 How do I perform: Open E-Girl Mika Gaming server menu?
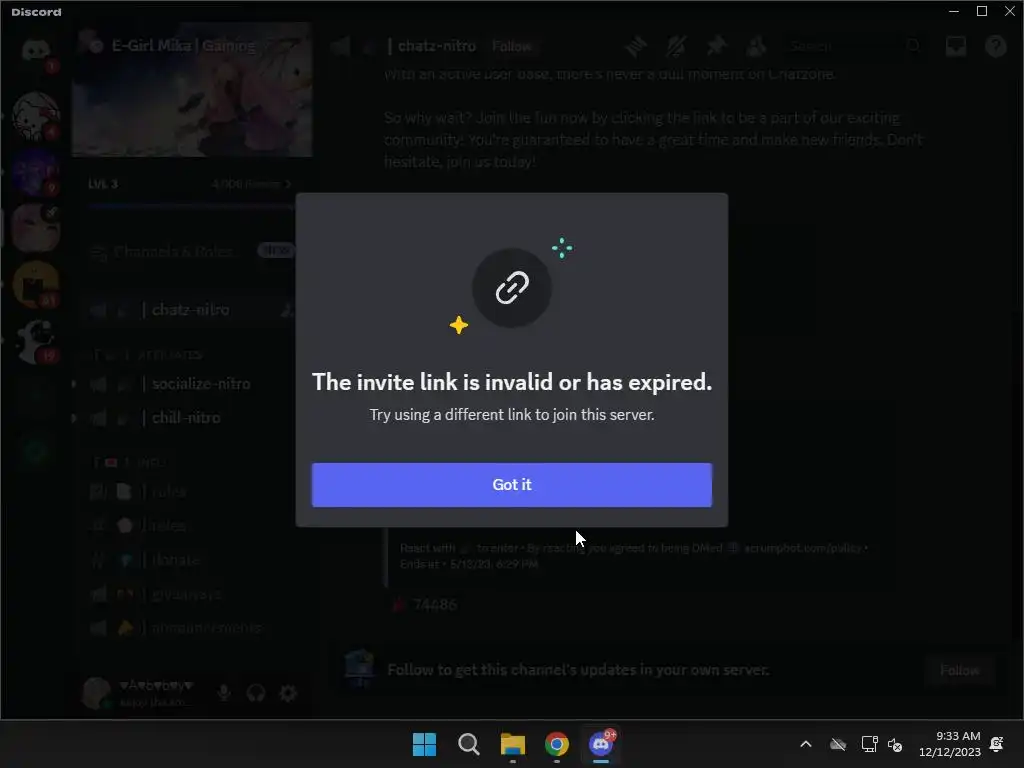click(183, 46)
